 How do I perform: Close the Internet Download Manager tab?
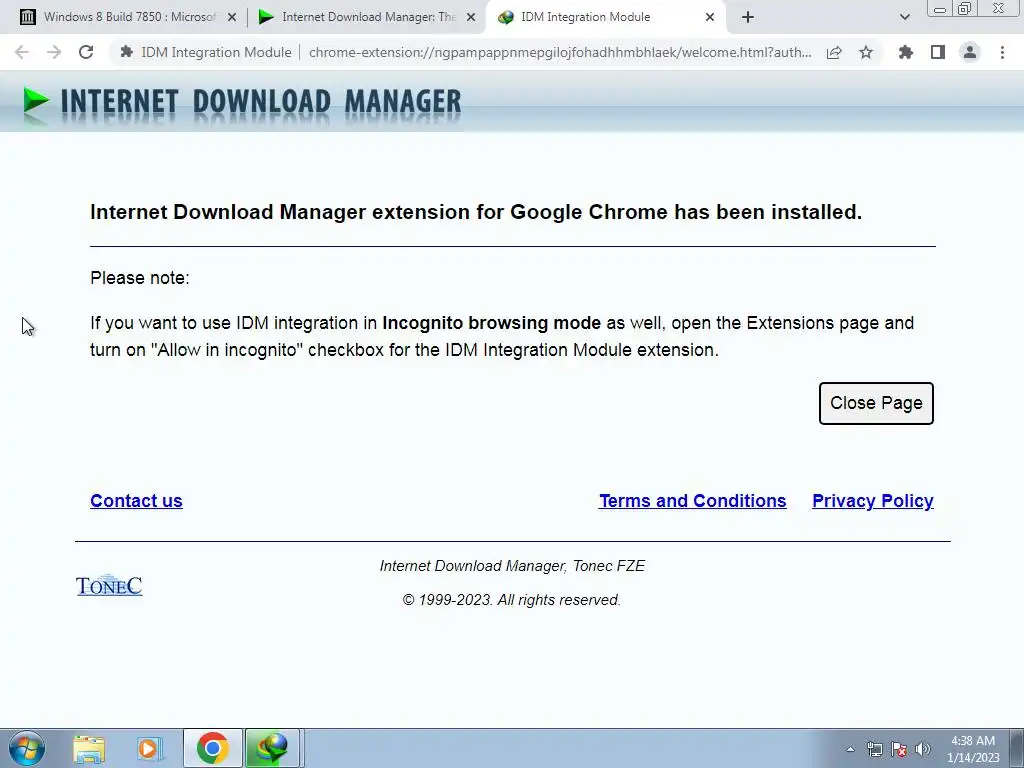[x=470, y=17]
